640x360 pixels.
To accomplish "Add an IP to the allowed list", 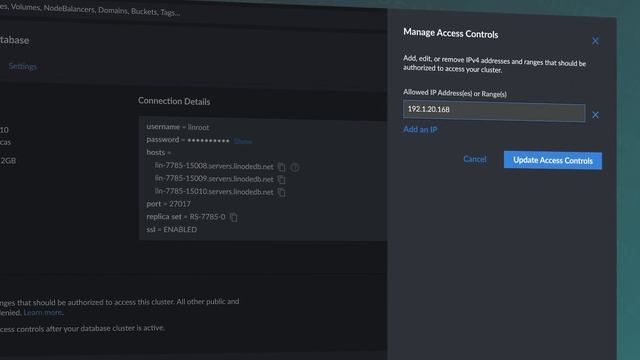I will point(420,129).
